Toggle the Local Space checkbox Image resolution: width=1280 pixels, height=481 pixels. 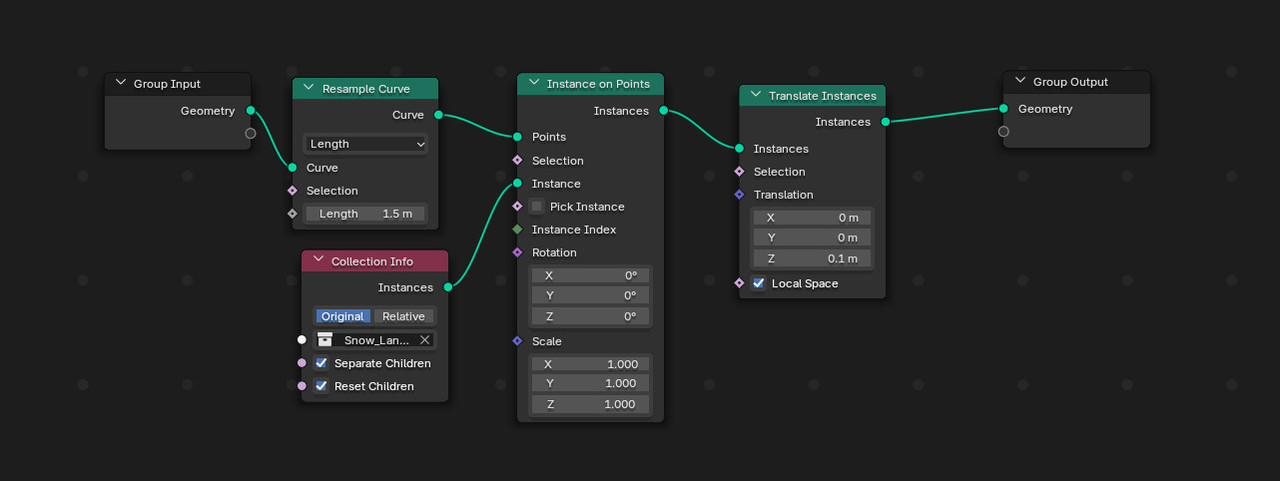pyautogui.click(x=759, y=284)
